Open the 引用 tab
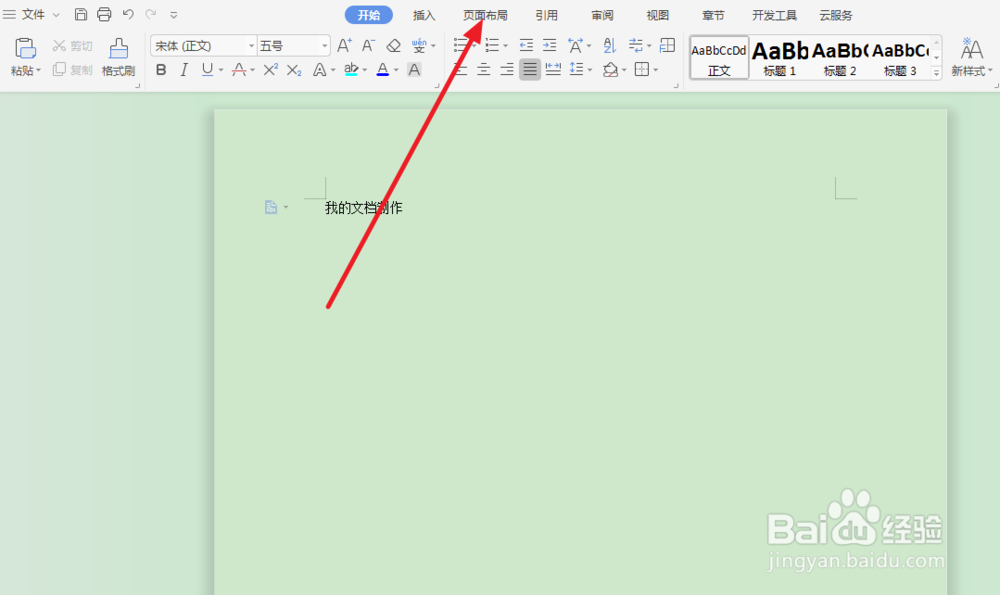This screenshot has height=595, width=1000. [547, 15]
